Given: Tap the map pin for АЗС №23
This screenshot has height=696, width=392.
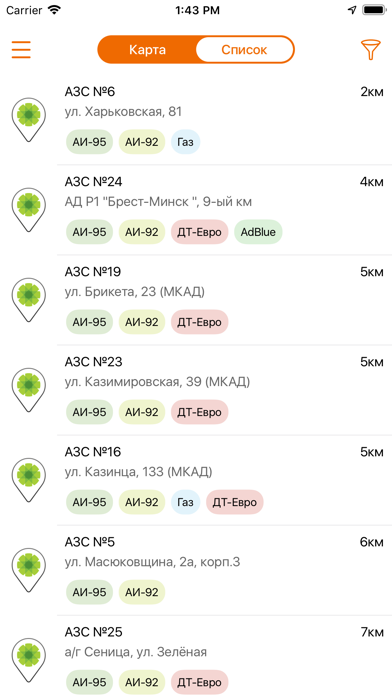Looking at the screenshot, I should (29, 390).
